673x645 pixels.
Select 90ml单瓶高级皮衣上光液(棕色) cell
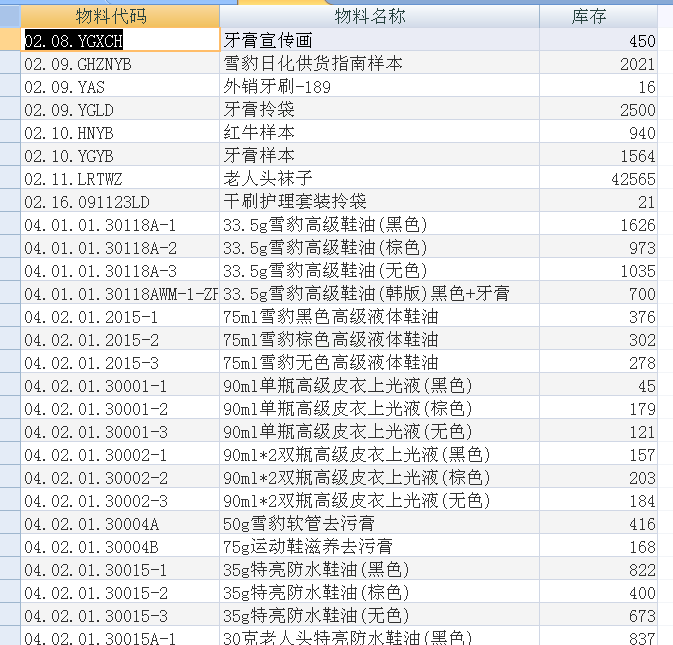[x=379, y=409]
